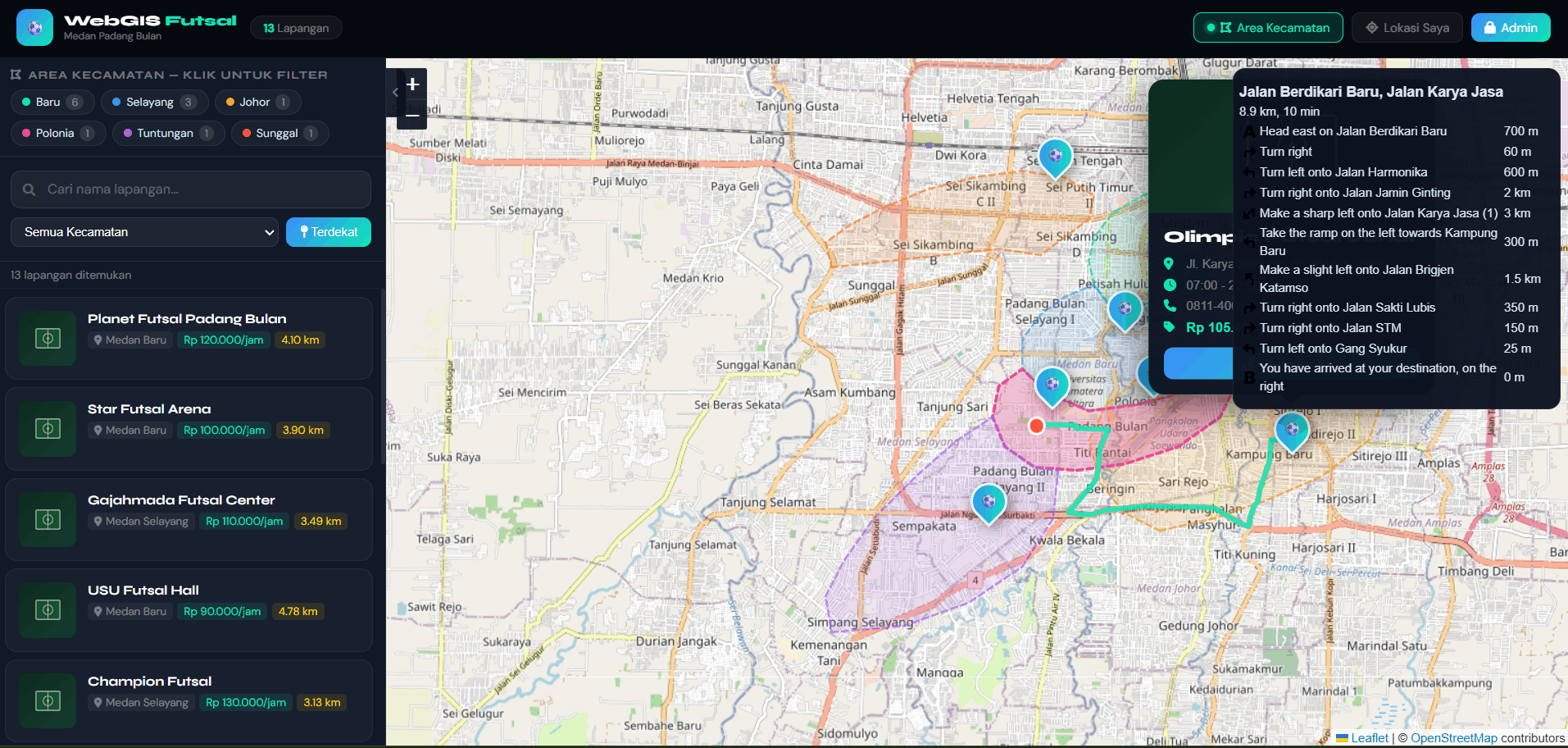Zoom in on the map

coord(412,84)
